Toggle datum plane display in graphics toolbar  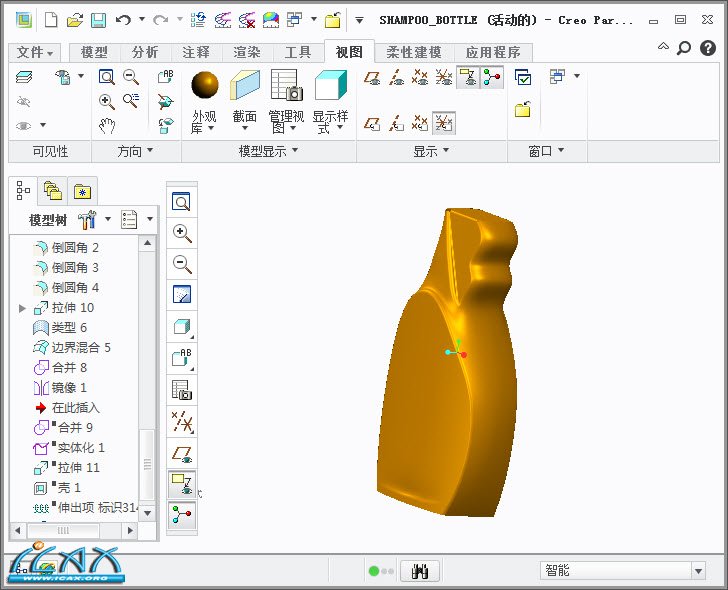[182, 453]
